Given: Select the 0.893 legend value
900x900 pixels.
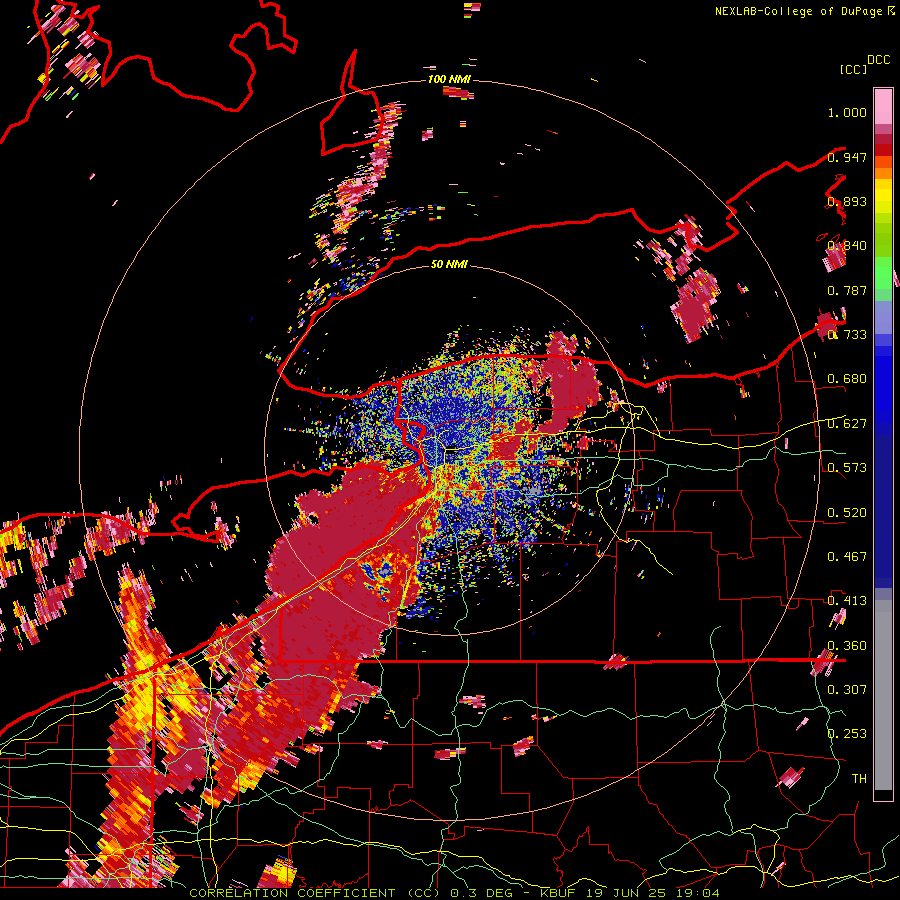Looking at the screenshot, I should click(x=847, y=201).
